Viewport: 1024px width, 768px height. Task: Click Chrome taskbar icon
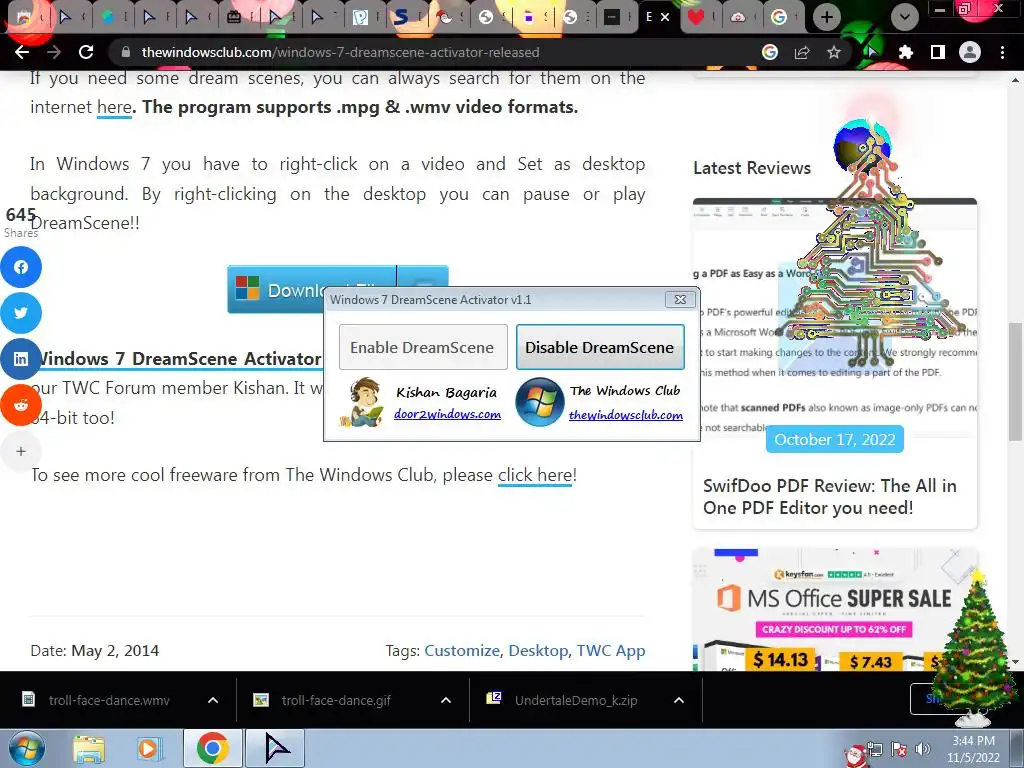(x=212, y=748)
